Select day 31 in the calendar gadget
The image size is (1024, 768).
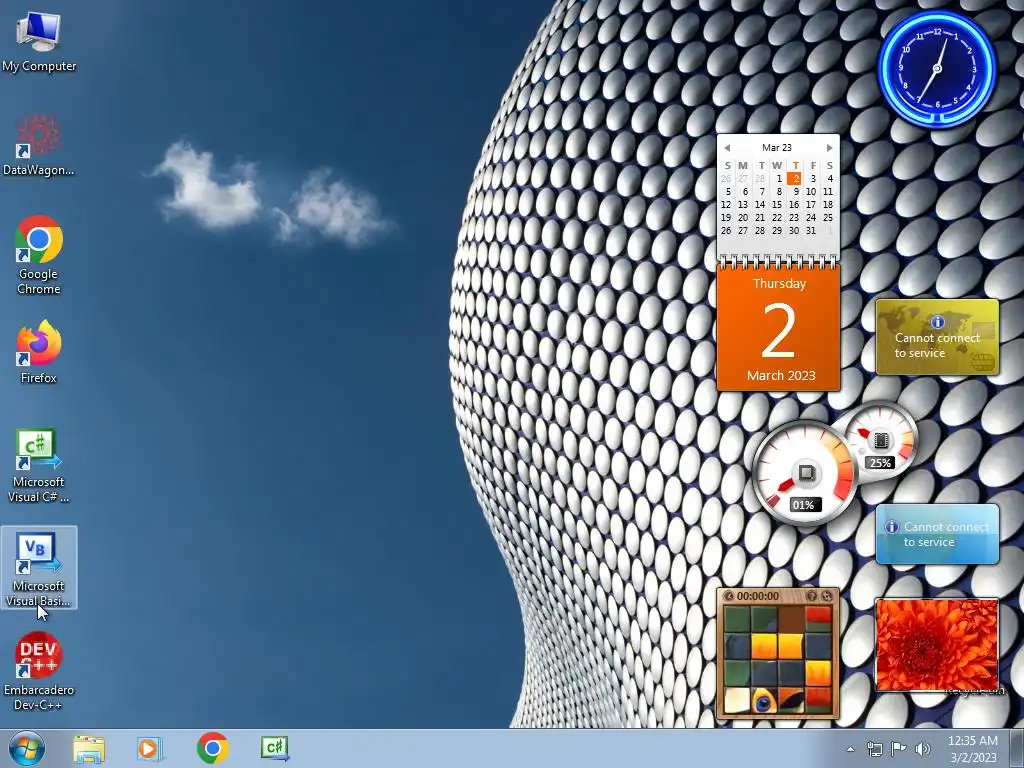click(810, 231)
